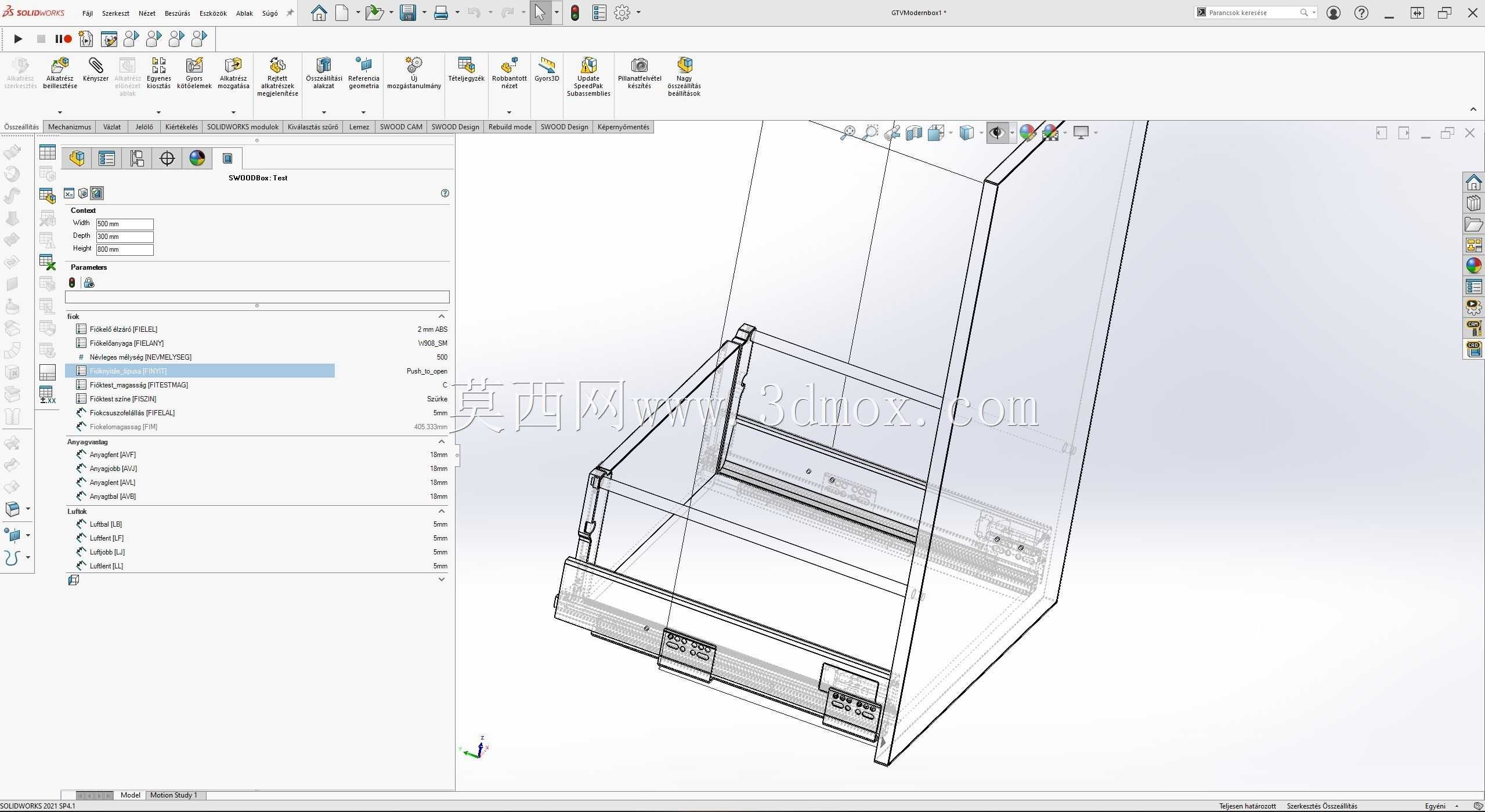Toggle the Section View tool
This screenshot has height=812, width=1485.
(x=914, y=133)
